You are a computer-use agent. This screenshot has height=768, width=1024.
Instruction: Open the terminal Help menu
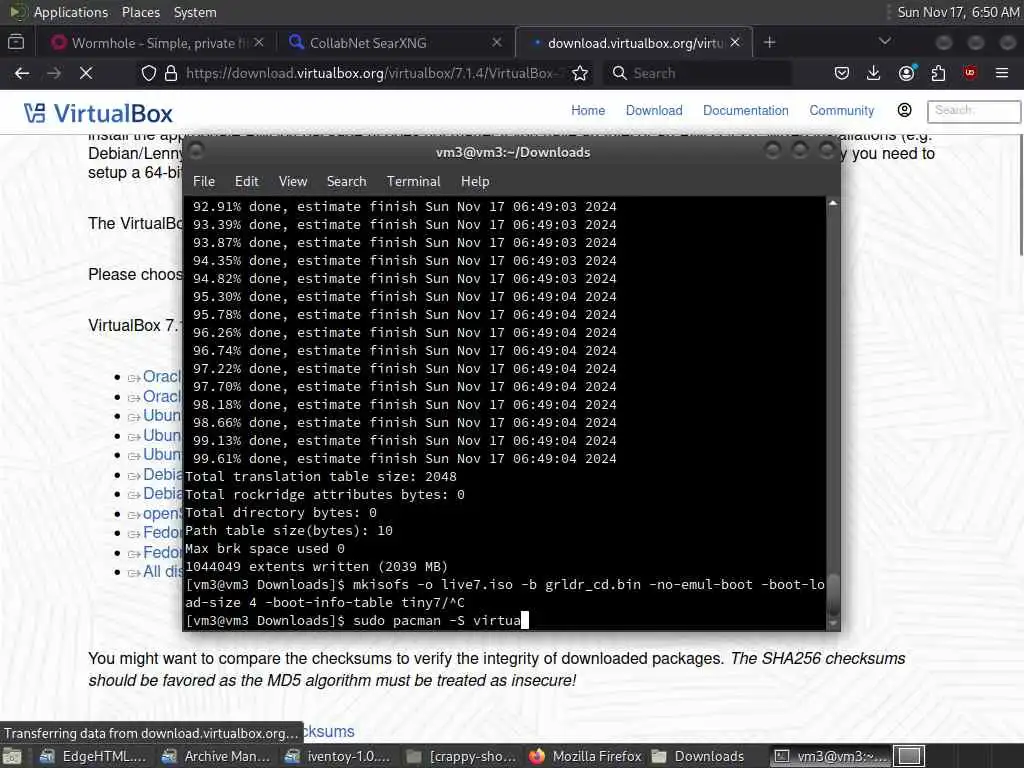(x=475, y=182)
